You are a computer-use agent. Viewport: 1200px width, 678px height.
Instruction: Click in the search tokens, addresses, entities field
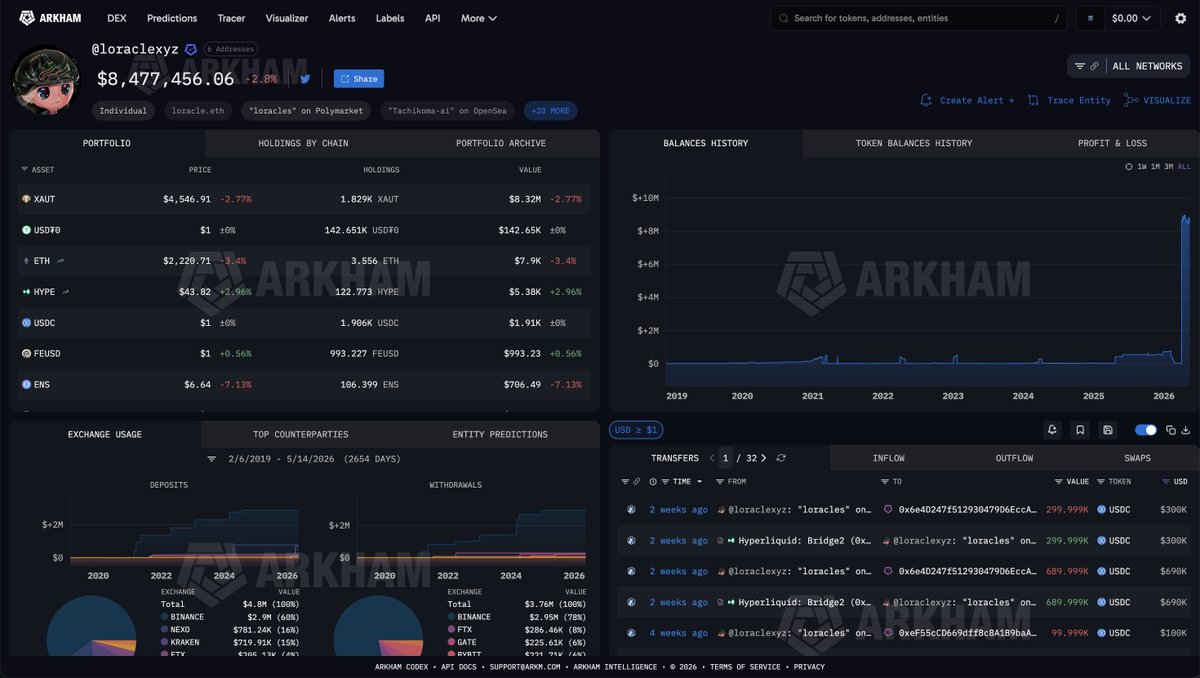[x=920, y=18]
